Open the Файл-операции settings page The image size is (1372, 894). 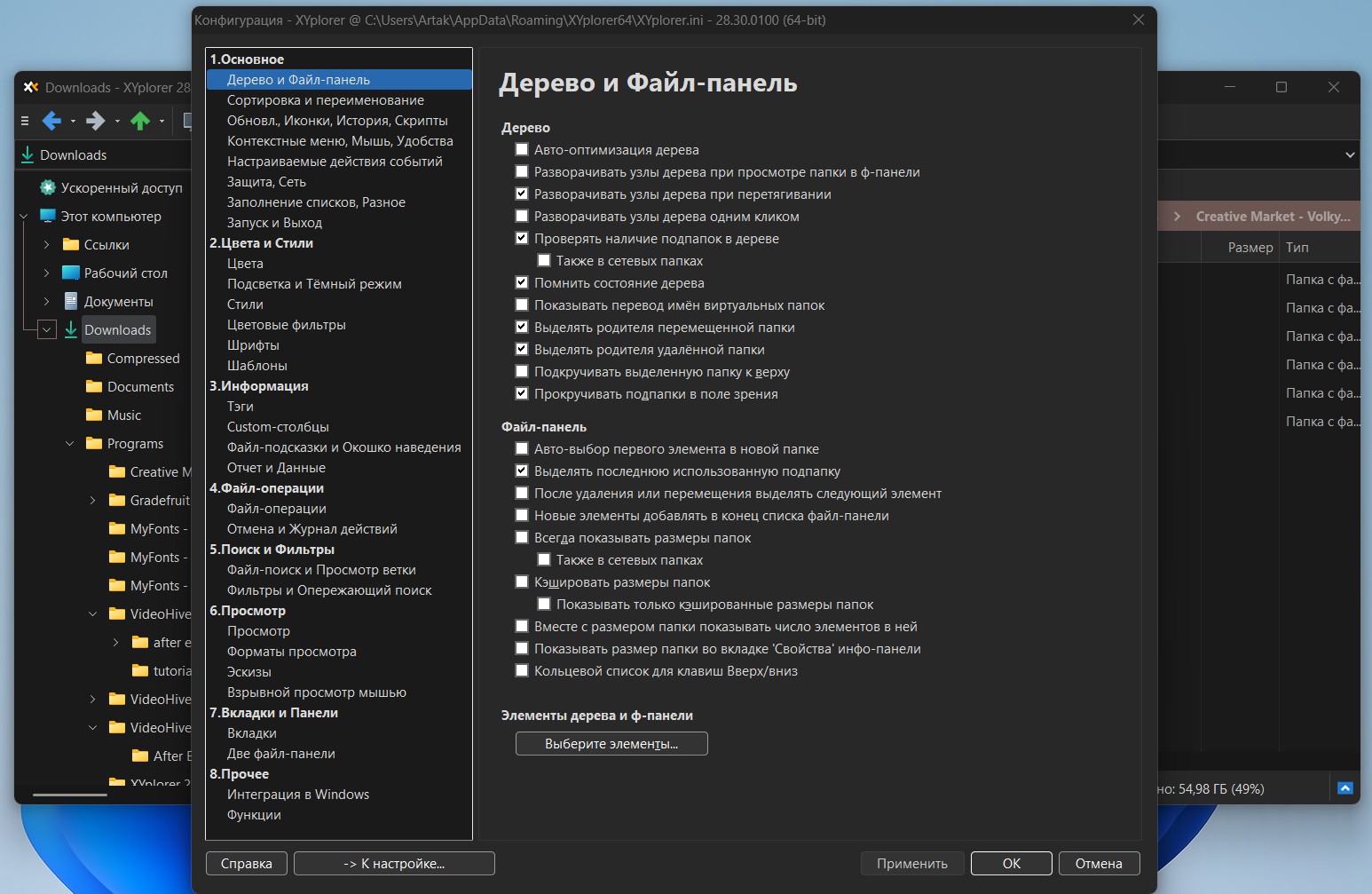pyautogui.click(x=277, y=509)
